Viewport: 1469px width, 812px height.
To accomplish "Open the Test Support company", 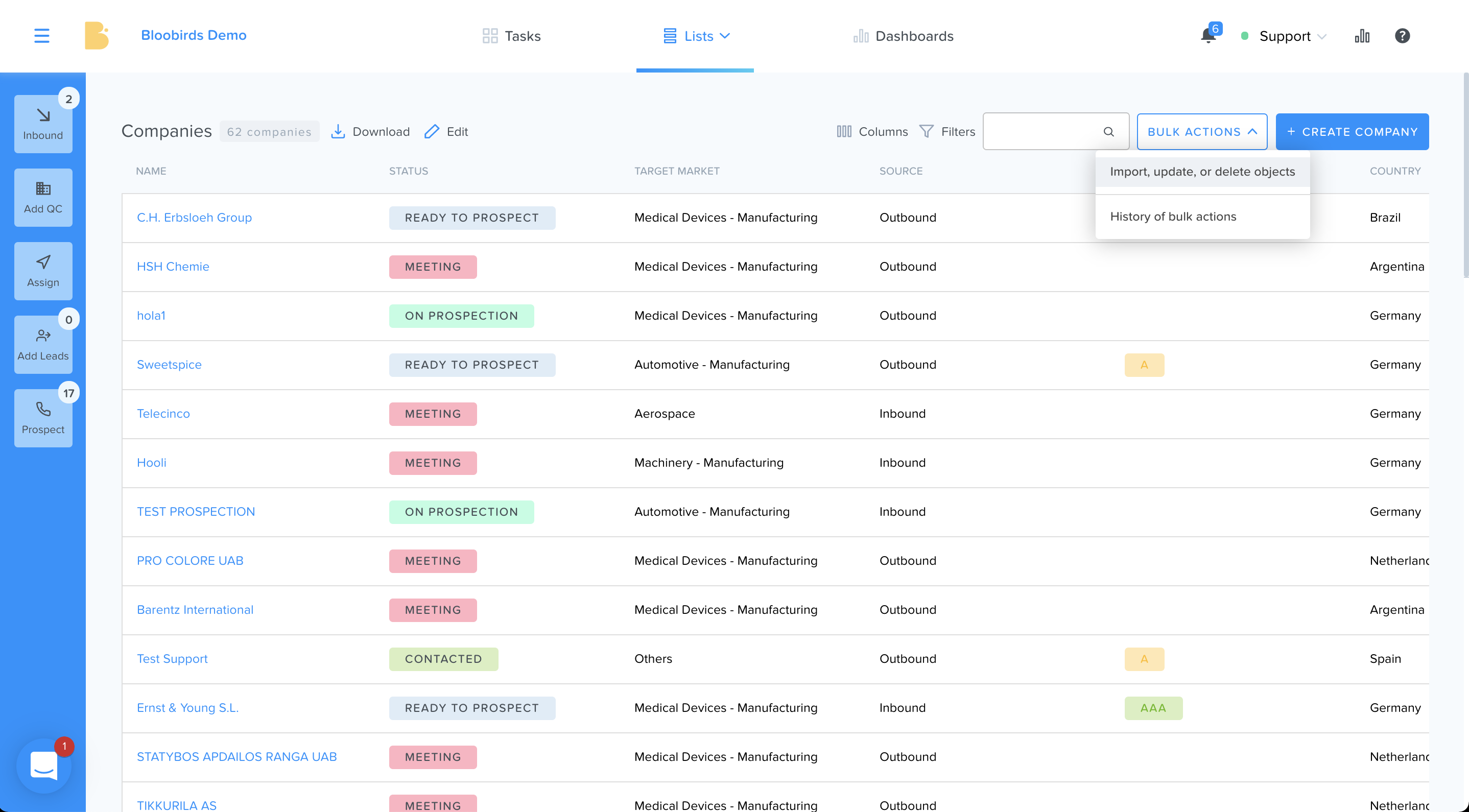I will point(172,659).
